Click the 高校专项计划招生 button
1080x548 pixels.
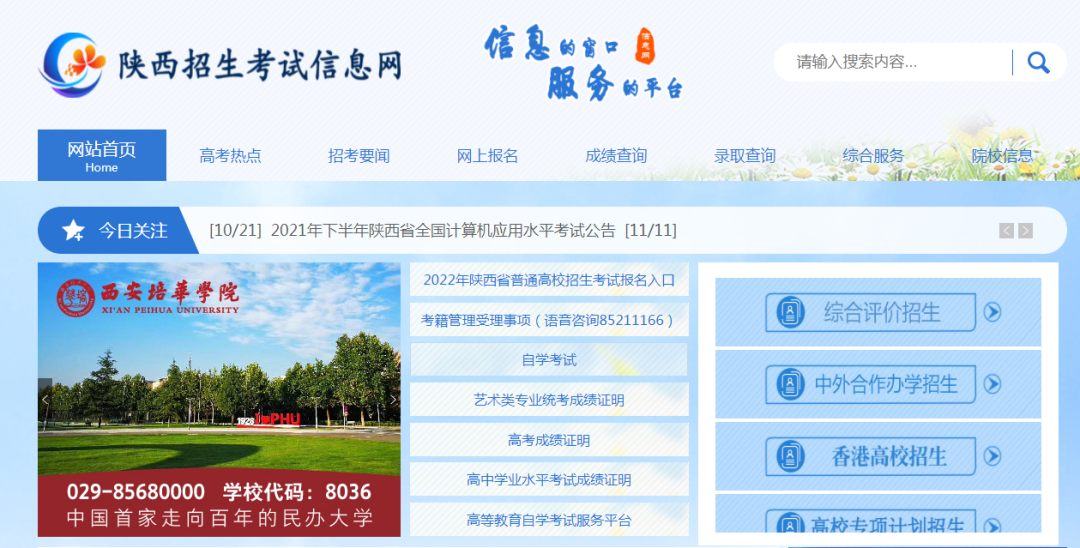click(x=871, y=521)
